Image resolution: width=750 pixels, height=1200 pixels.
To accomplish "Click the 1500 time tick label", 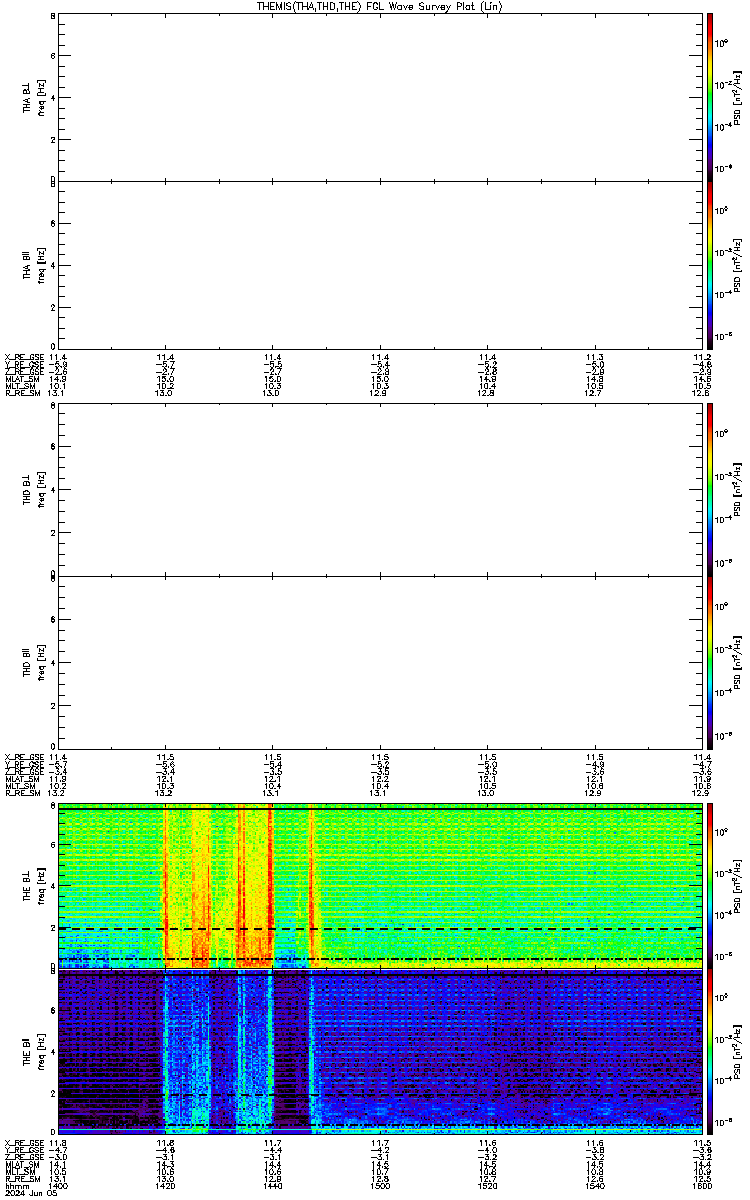I will [380, 1186].
